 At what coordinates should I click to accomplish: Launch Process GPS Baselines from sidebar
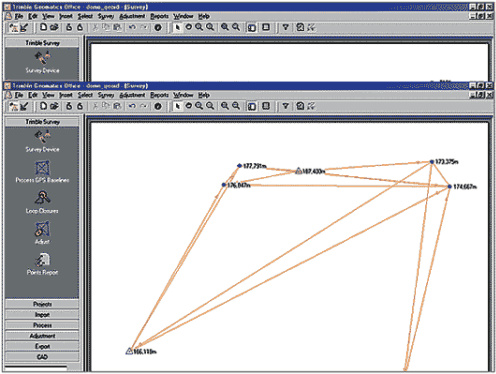[42, 168]
